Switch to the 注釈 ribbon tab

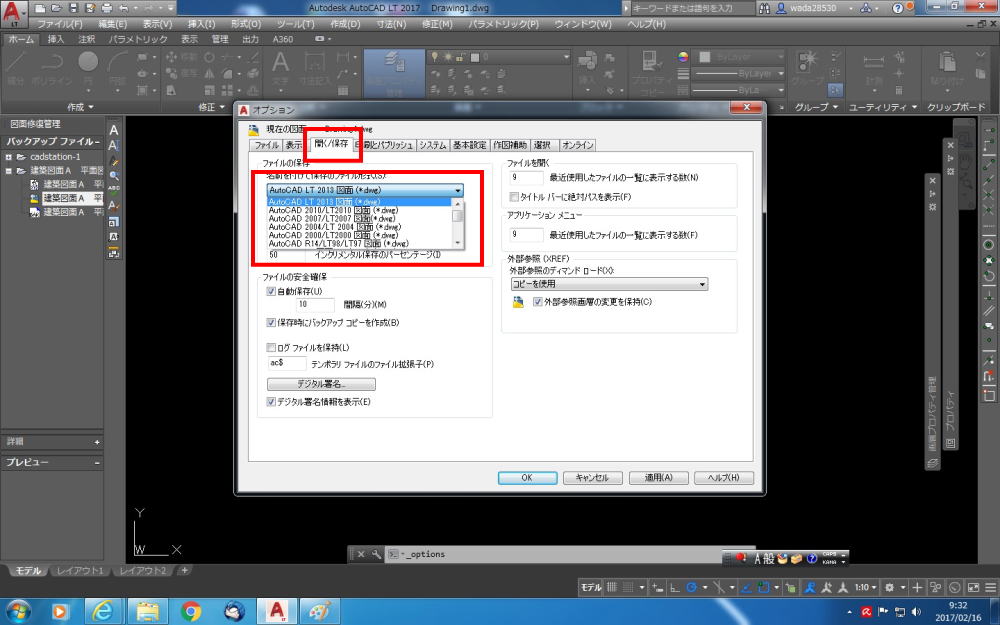[x=87, y=40]
